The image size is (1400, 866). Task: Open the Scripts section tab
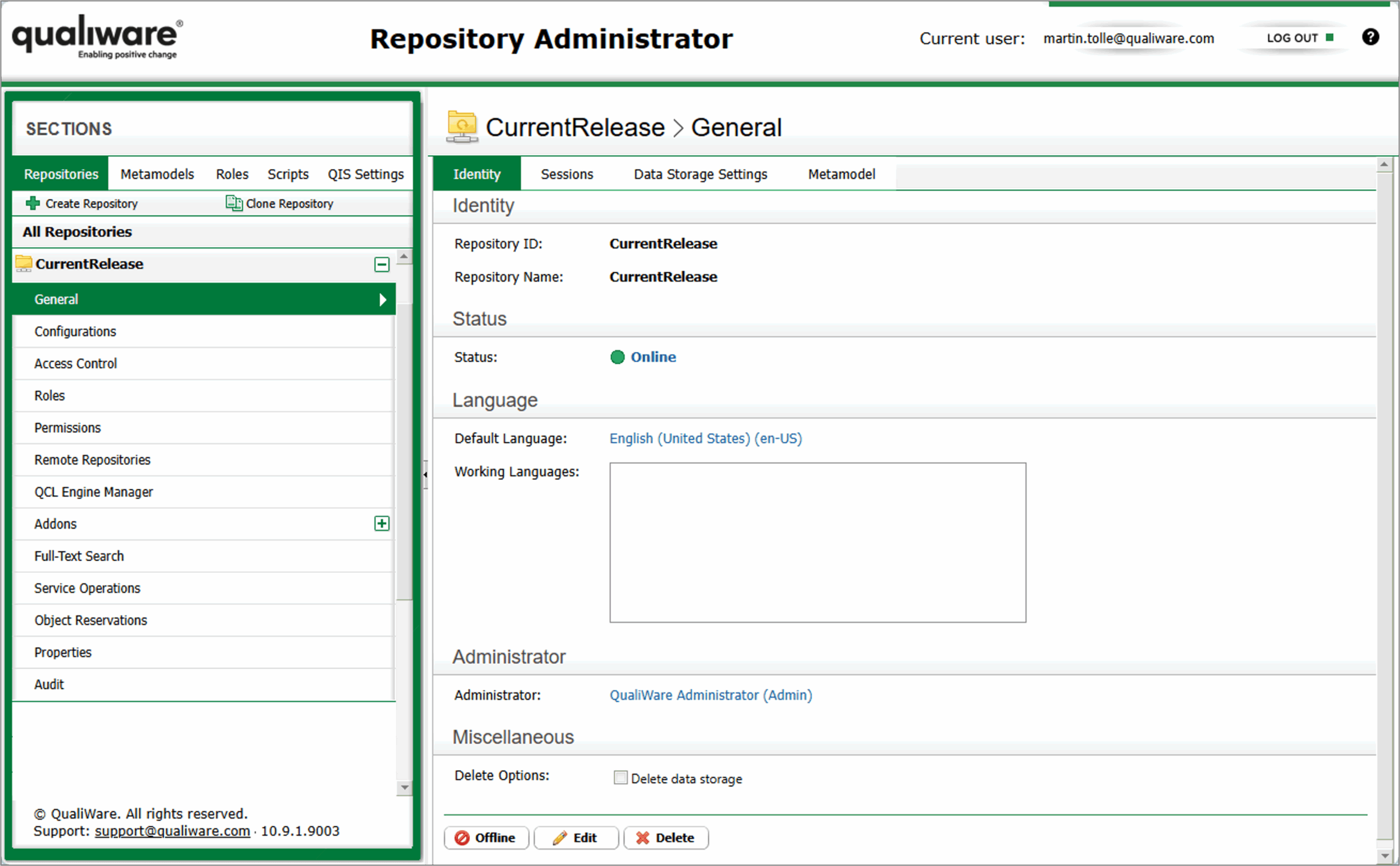coord(288,174)
